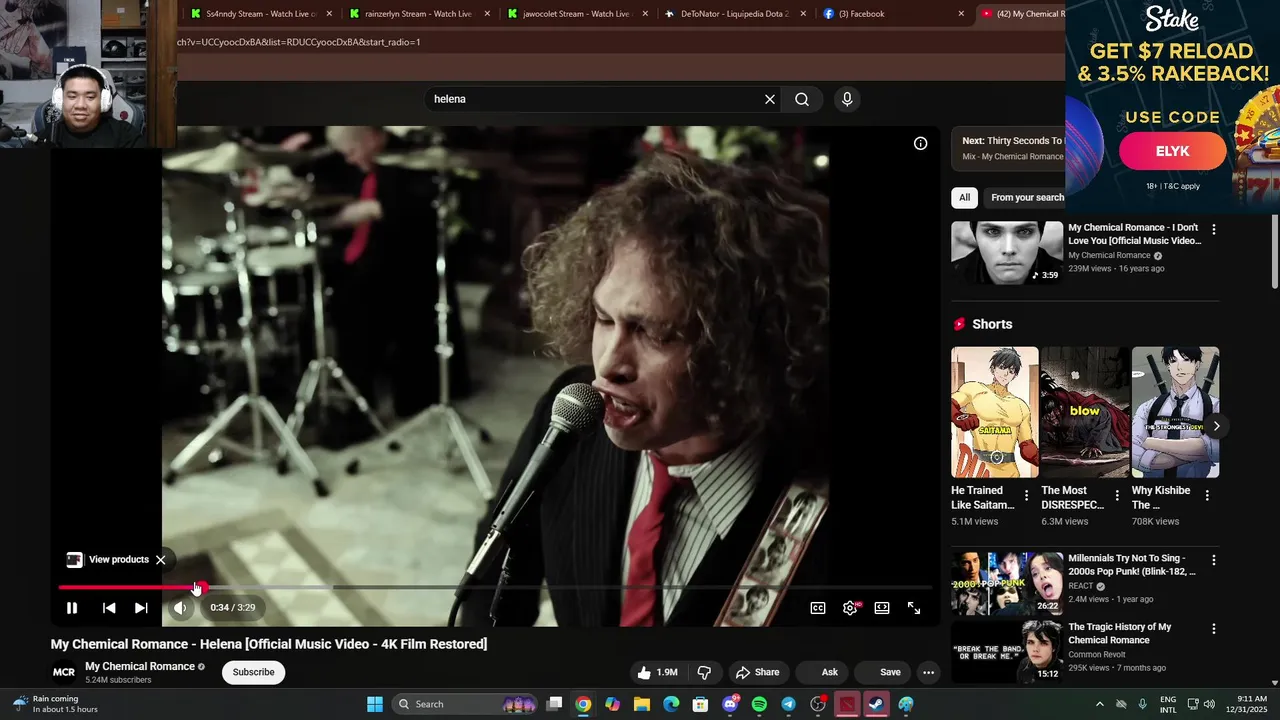Open Windows Start menu
This screenshot has width=1280, height=720.
point(375,704)
